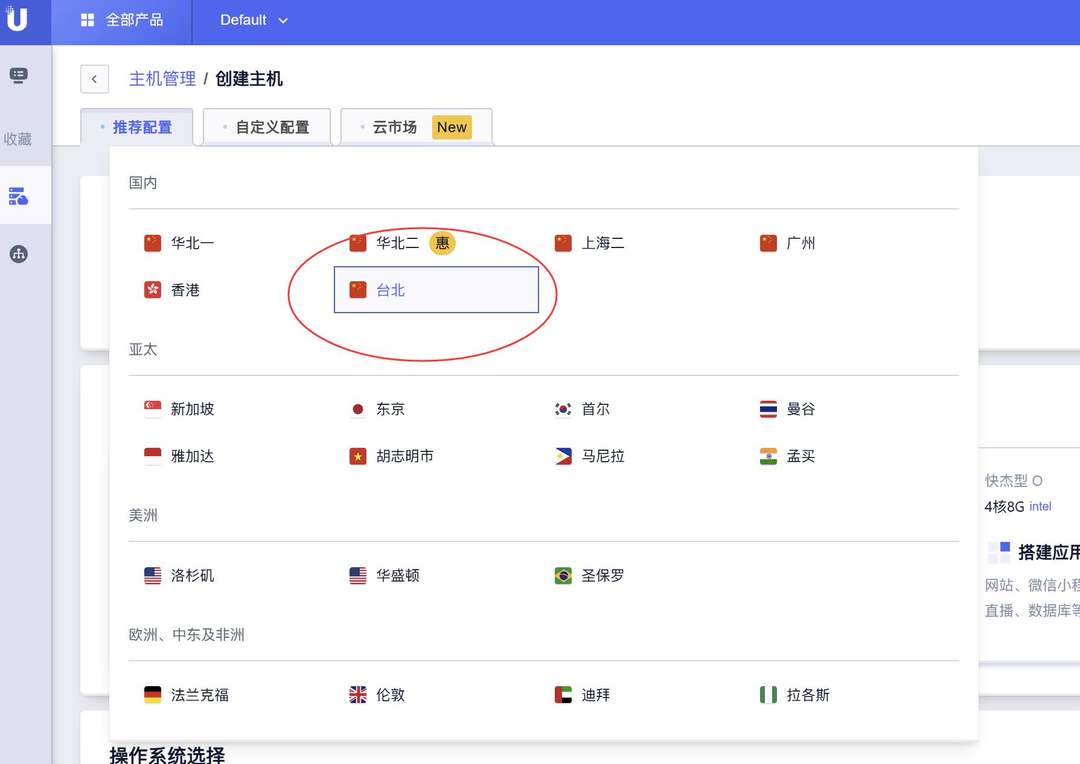
Task: Select the 台北 region
Action: (x=436, y=290)
